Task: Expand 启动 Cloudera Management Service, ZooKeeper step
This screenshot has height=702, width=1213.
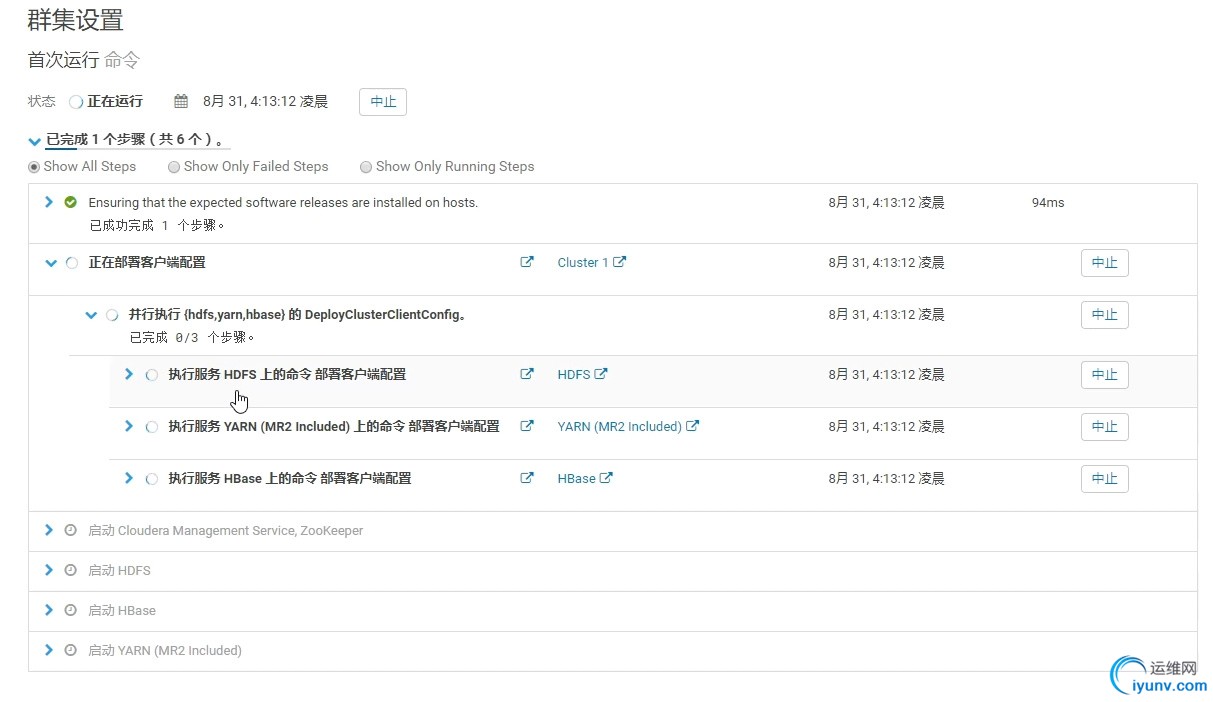Action: [x=48, y=530]
